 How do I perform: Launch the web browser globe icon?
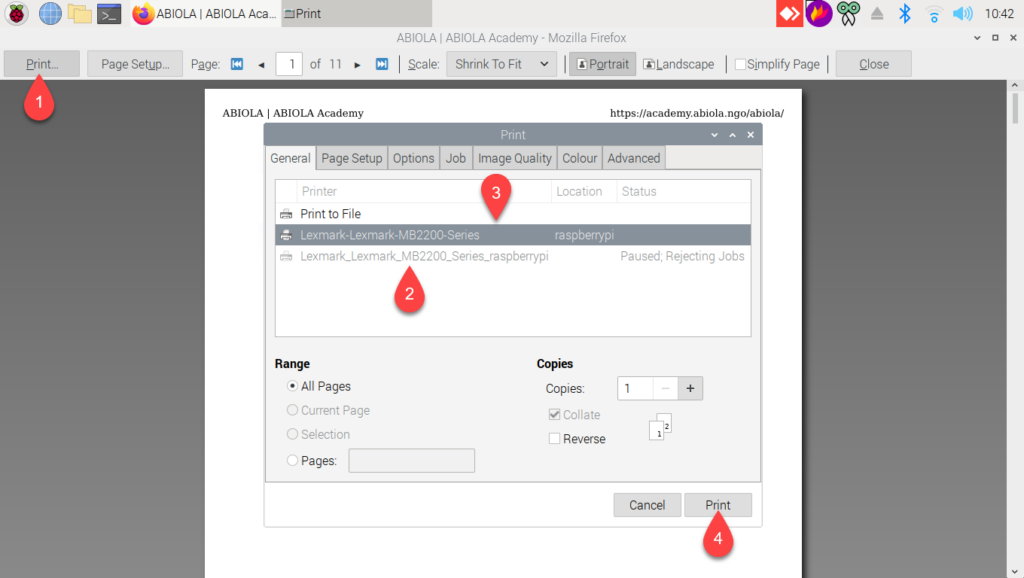pos(50,13)
